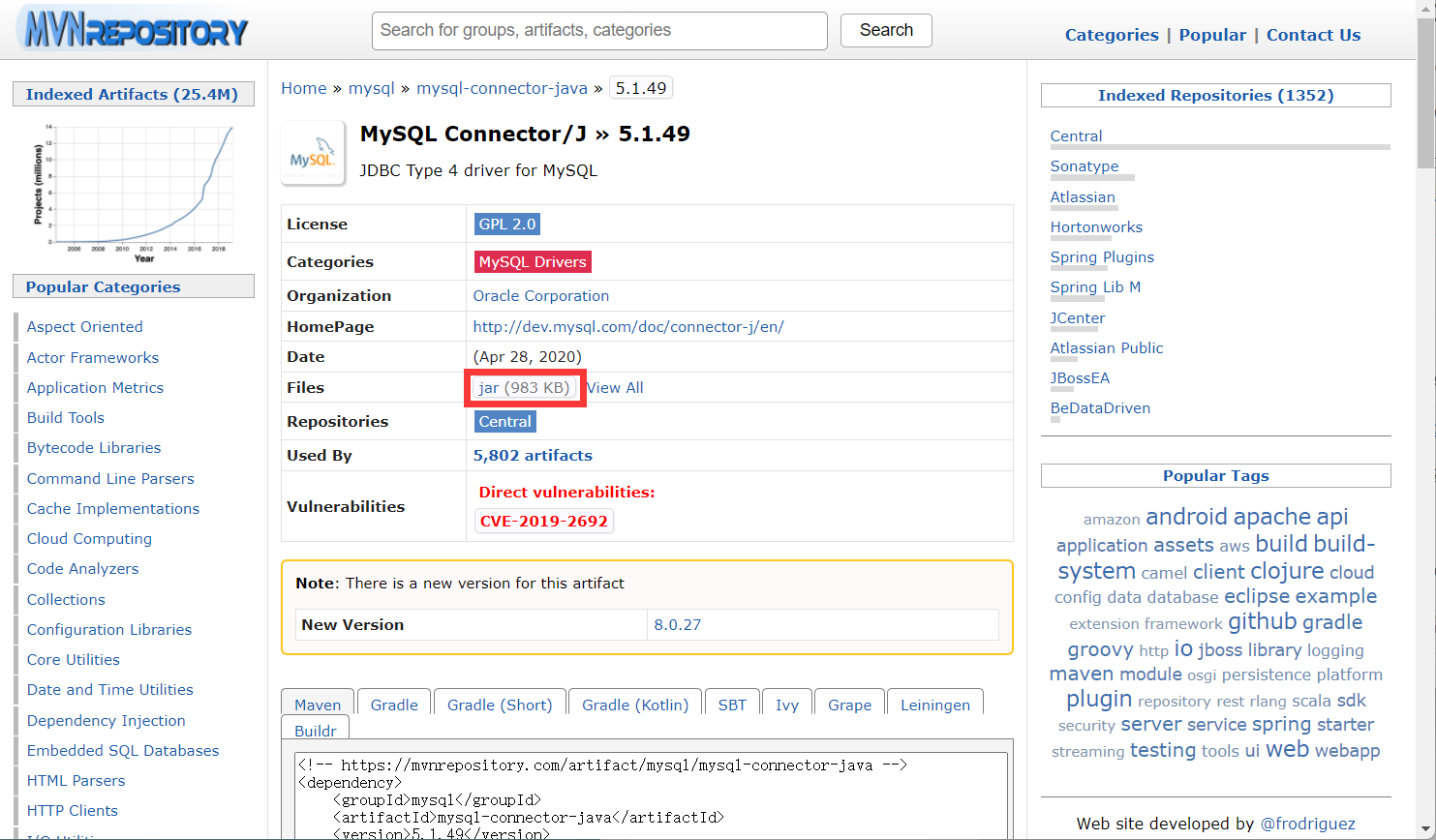Open mysql-connector-java breadcrumb
The width and height of the screenshot is (1436, 840).
point(502,88)
